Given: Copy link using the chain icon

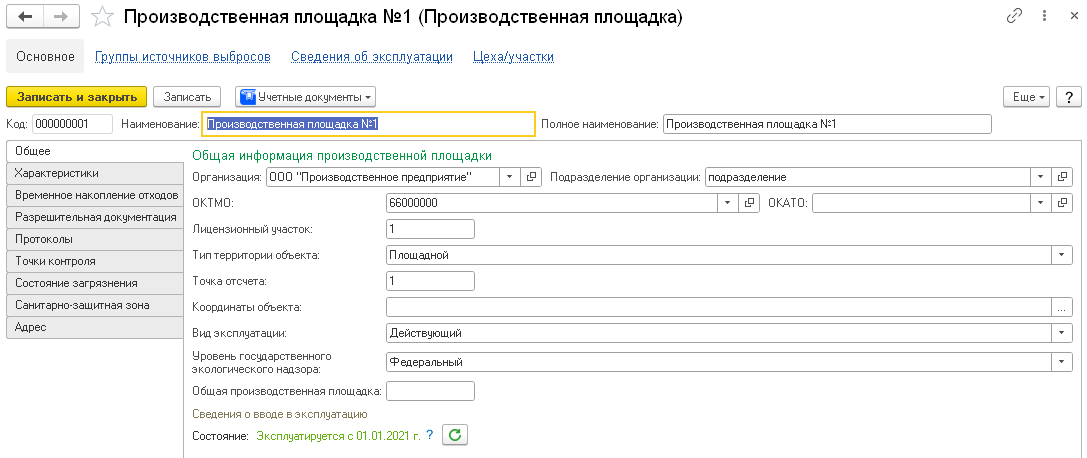Looking at the screenshot, I should pyautogui.click(x=1014, y=17).
